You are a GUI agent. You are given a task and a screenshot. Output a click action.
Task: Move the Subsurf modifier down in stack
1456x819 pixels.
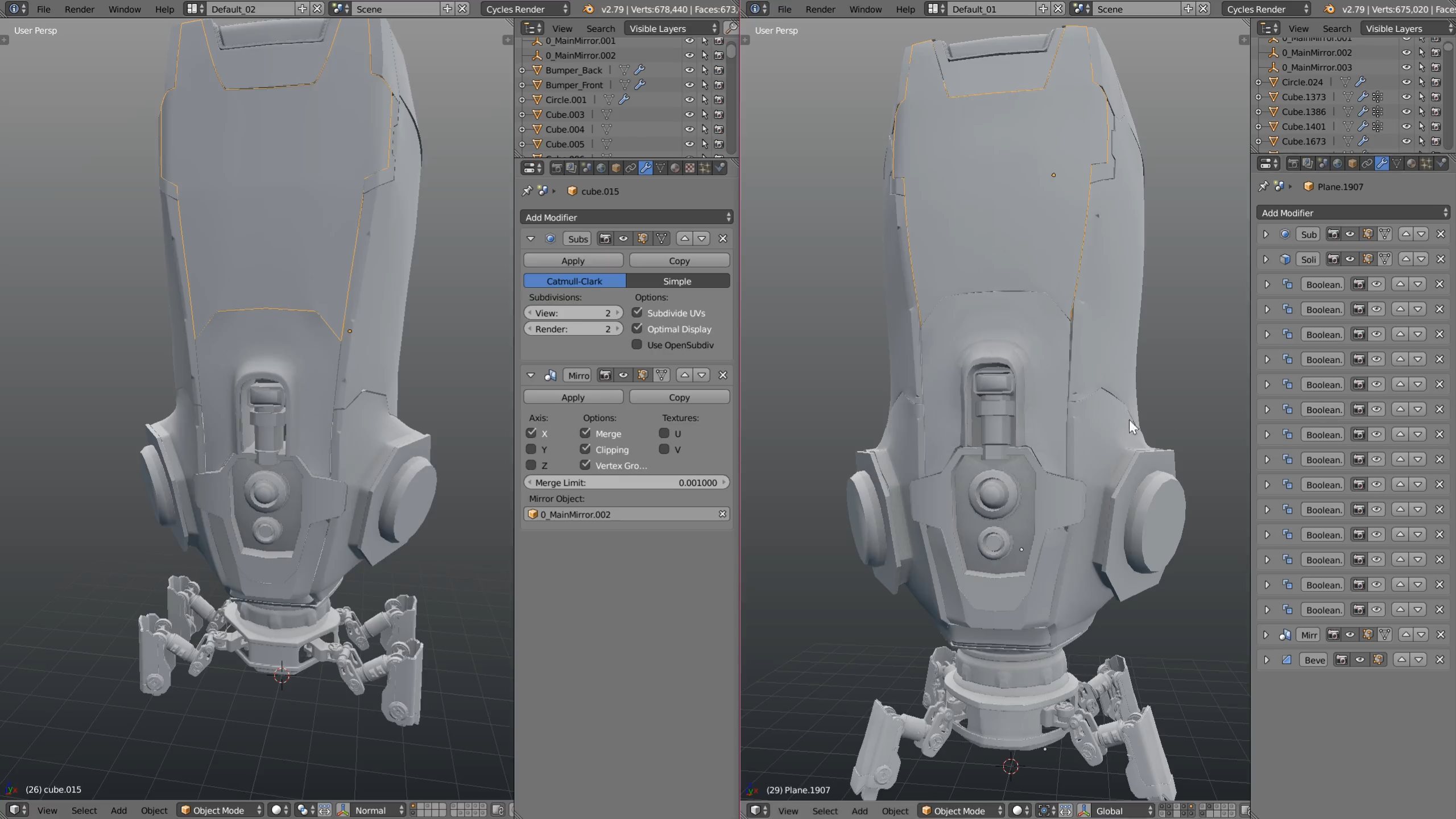(x=702, y=239)
